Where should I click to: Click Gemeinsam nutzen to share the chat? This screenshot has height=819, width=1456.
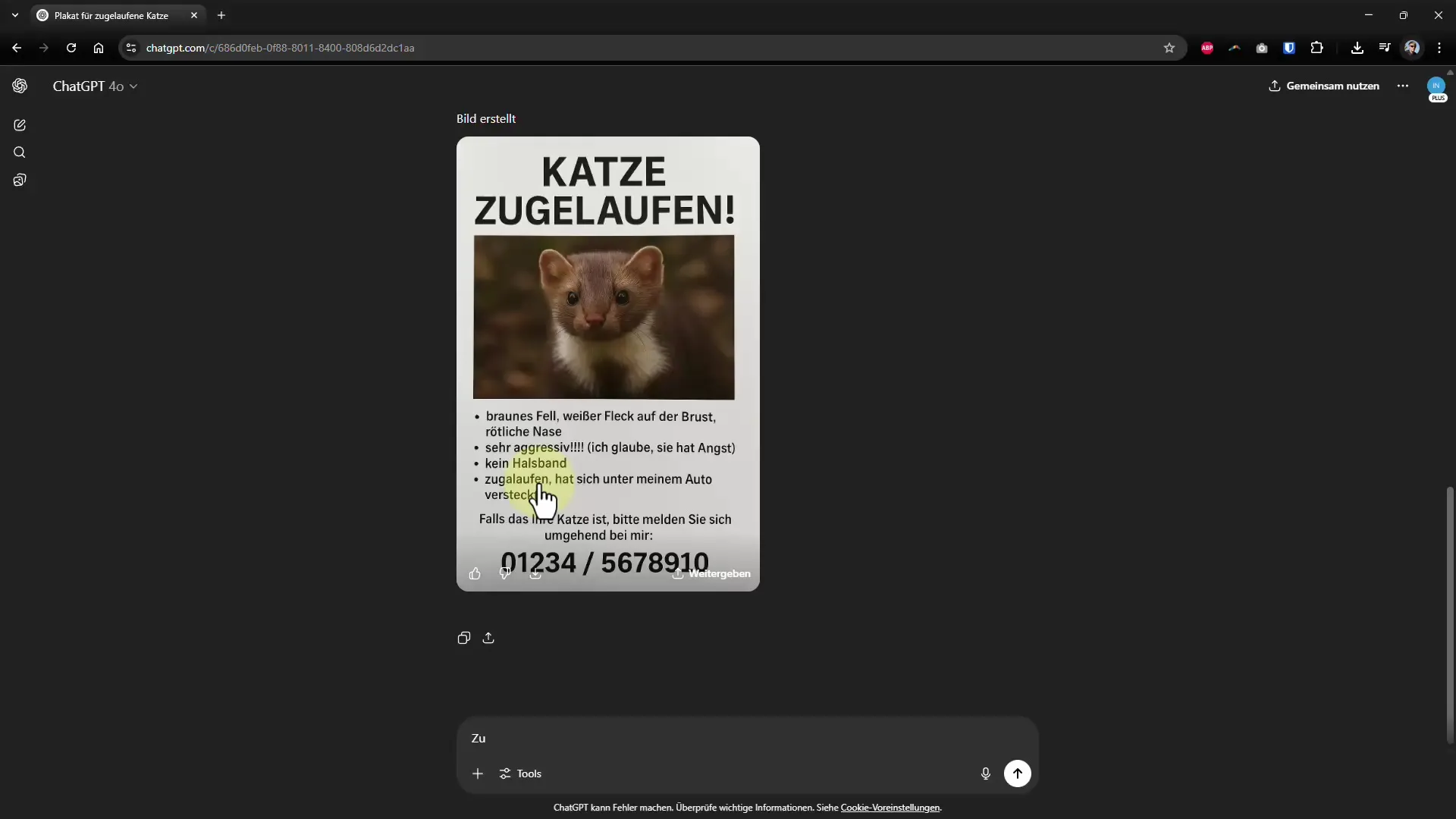pos(1324,86)
